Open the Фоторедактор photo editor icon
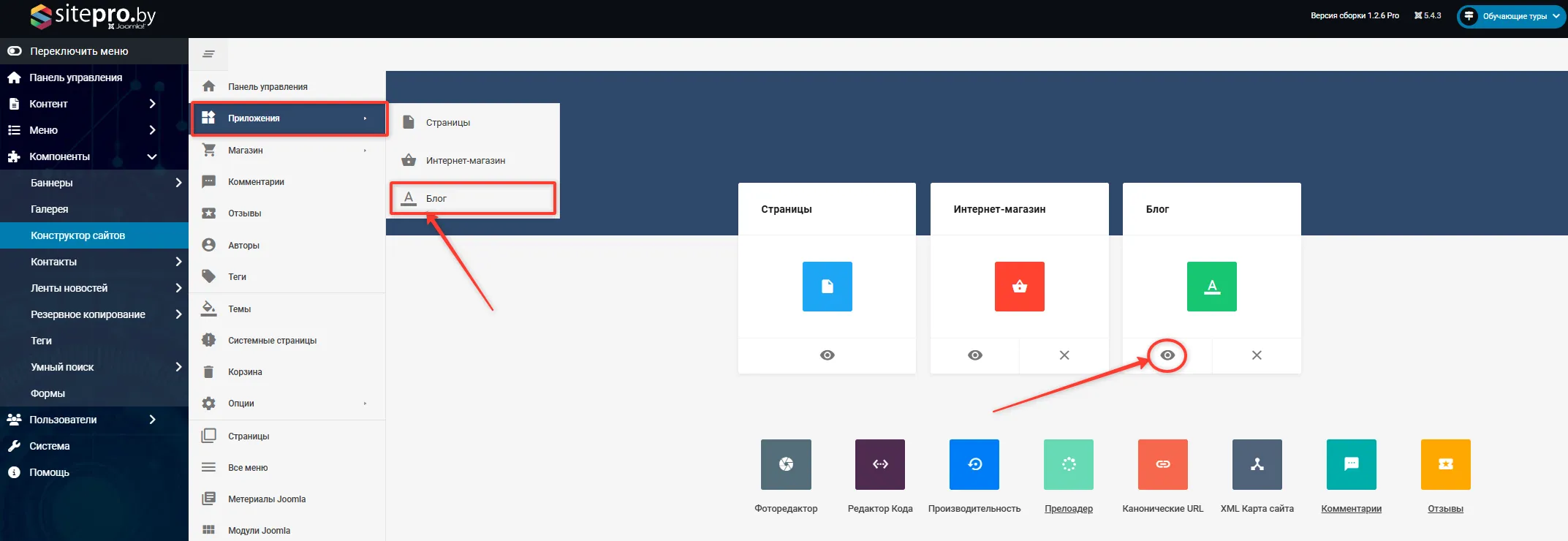 [x=786, y=464]
